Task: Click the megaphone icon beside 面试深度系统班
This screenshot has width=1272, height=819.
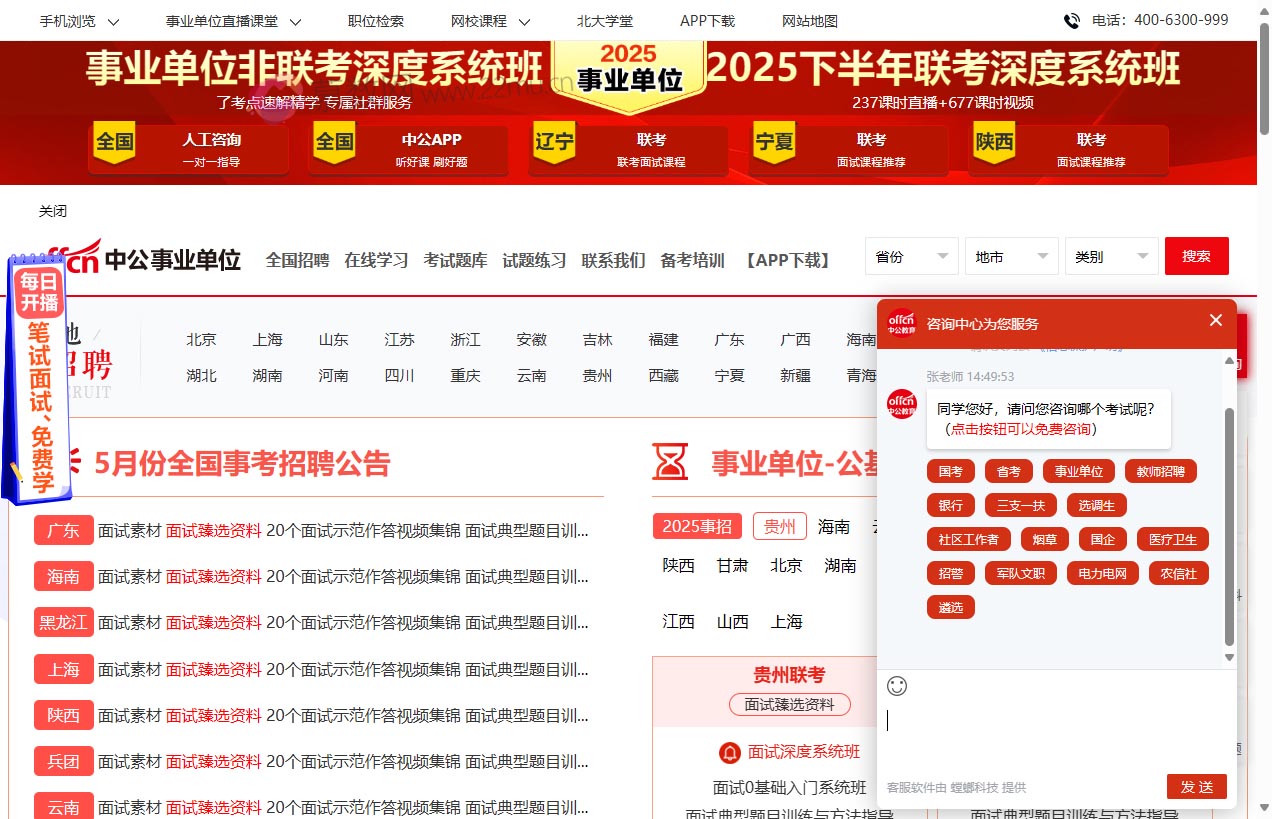Action: [x=729, y=753]
